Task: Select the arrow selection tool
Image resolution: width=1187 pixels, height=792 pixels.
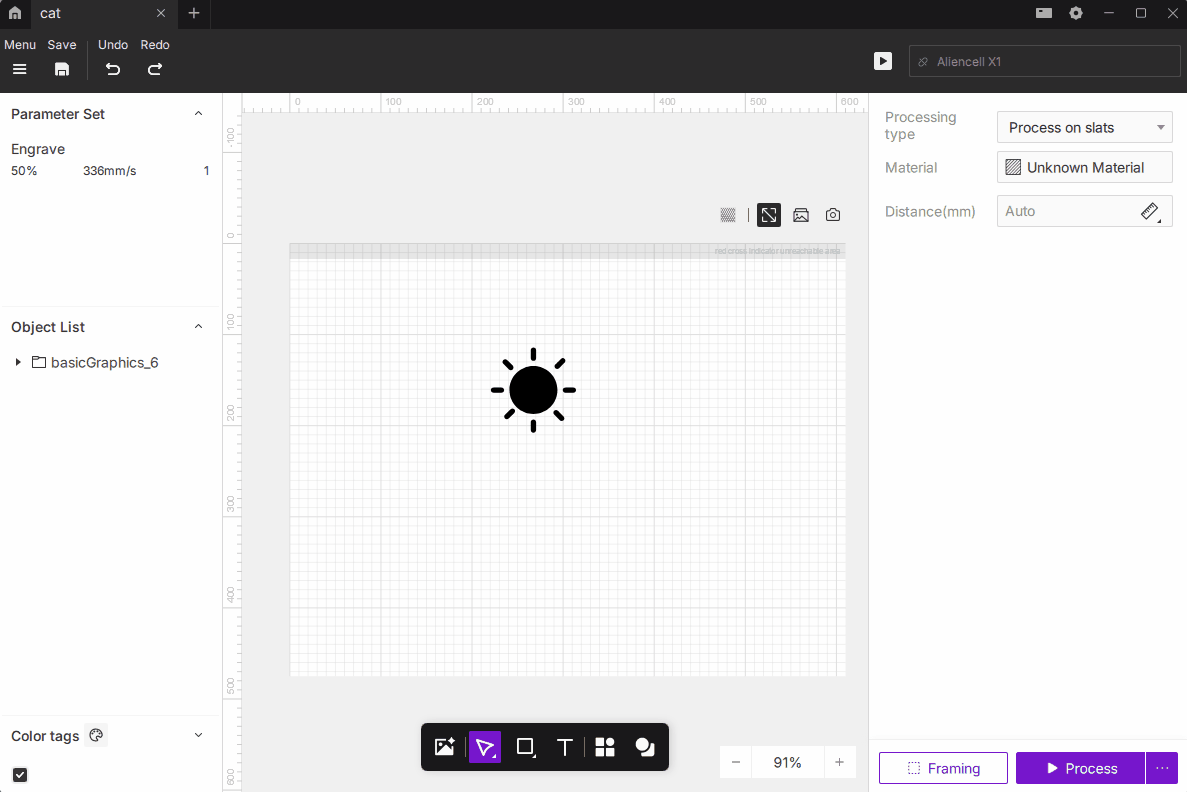Action: coord(485,747)
